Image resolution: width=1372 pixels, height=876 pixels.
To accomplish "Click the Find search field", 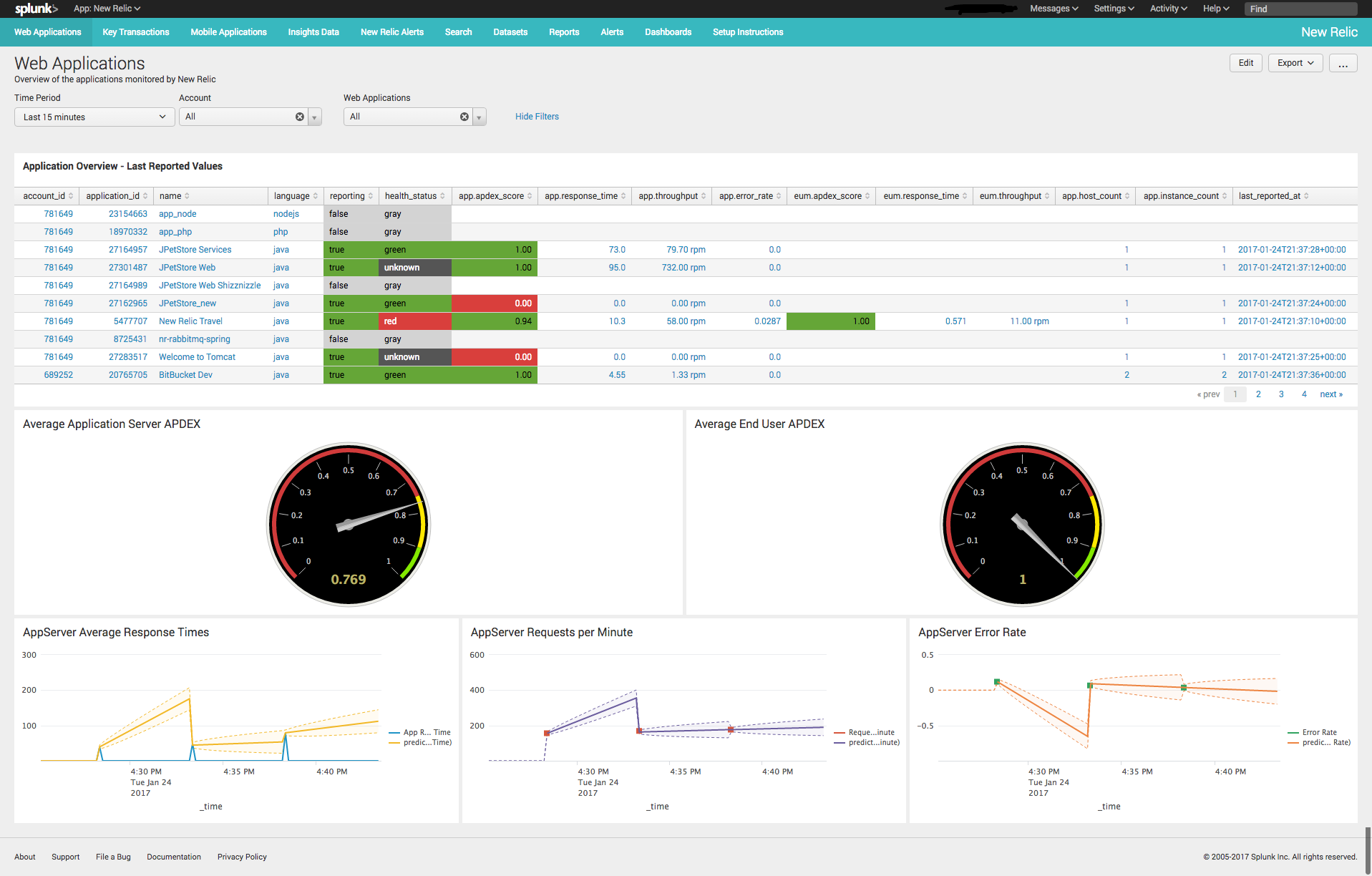I will (x=1300, y=9).
